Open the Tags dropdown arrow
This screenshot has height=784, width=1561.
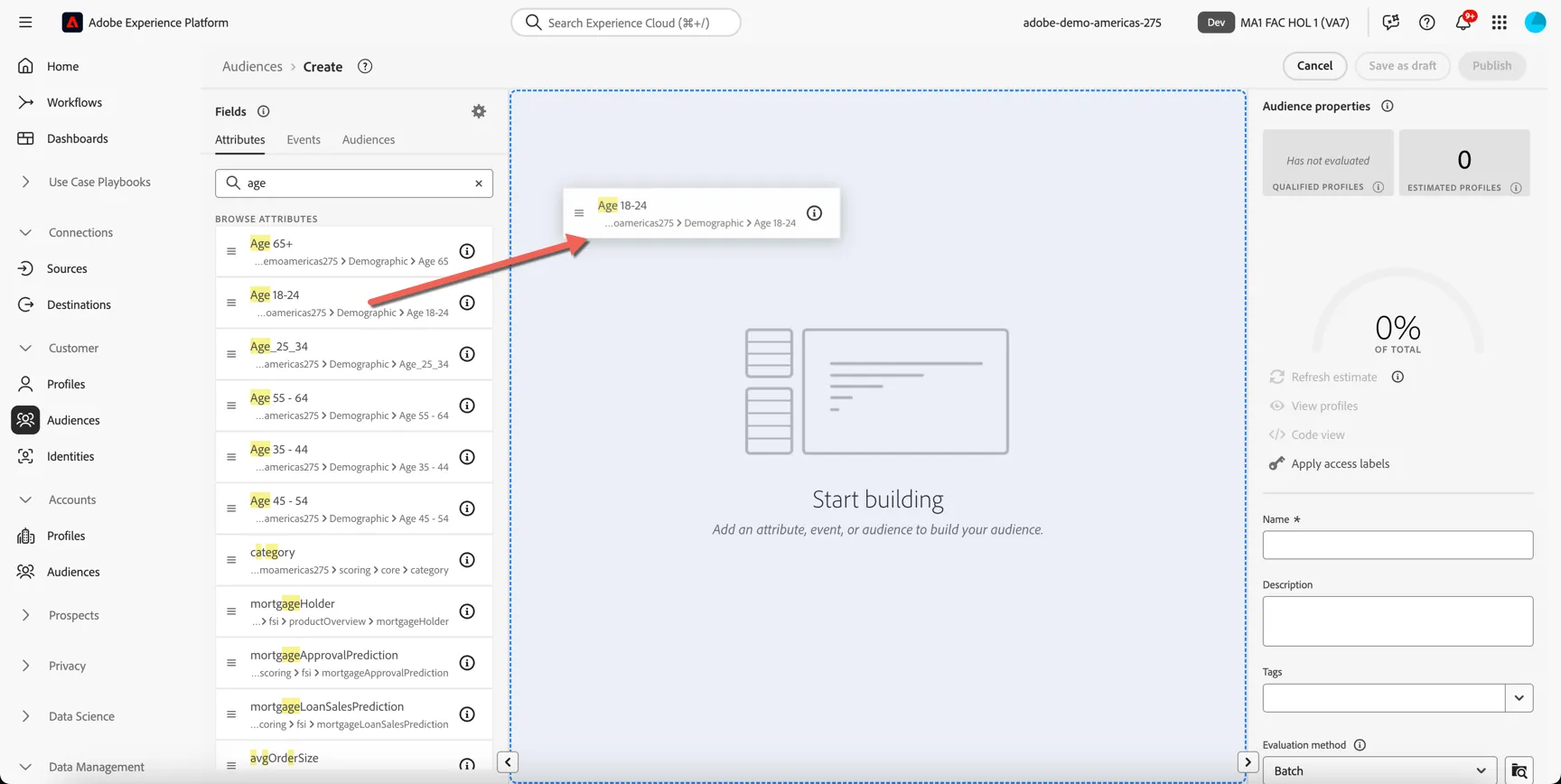pos(1519,698)
